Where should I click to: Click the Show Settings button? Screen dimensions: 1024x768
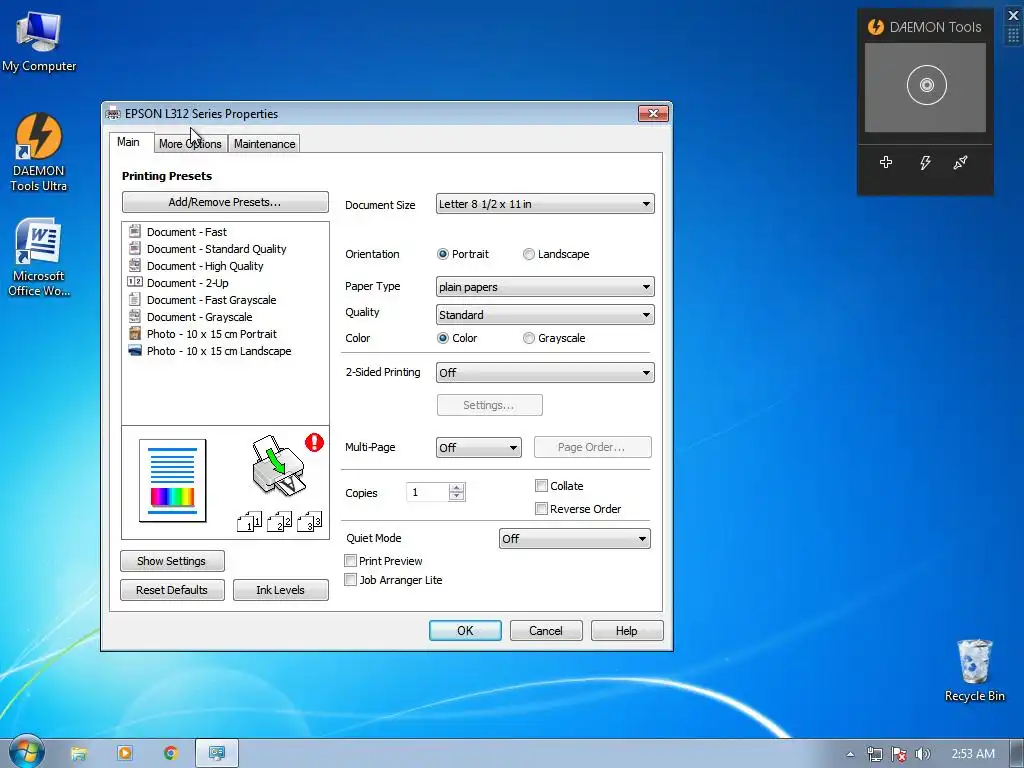point(172,561)
